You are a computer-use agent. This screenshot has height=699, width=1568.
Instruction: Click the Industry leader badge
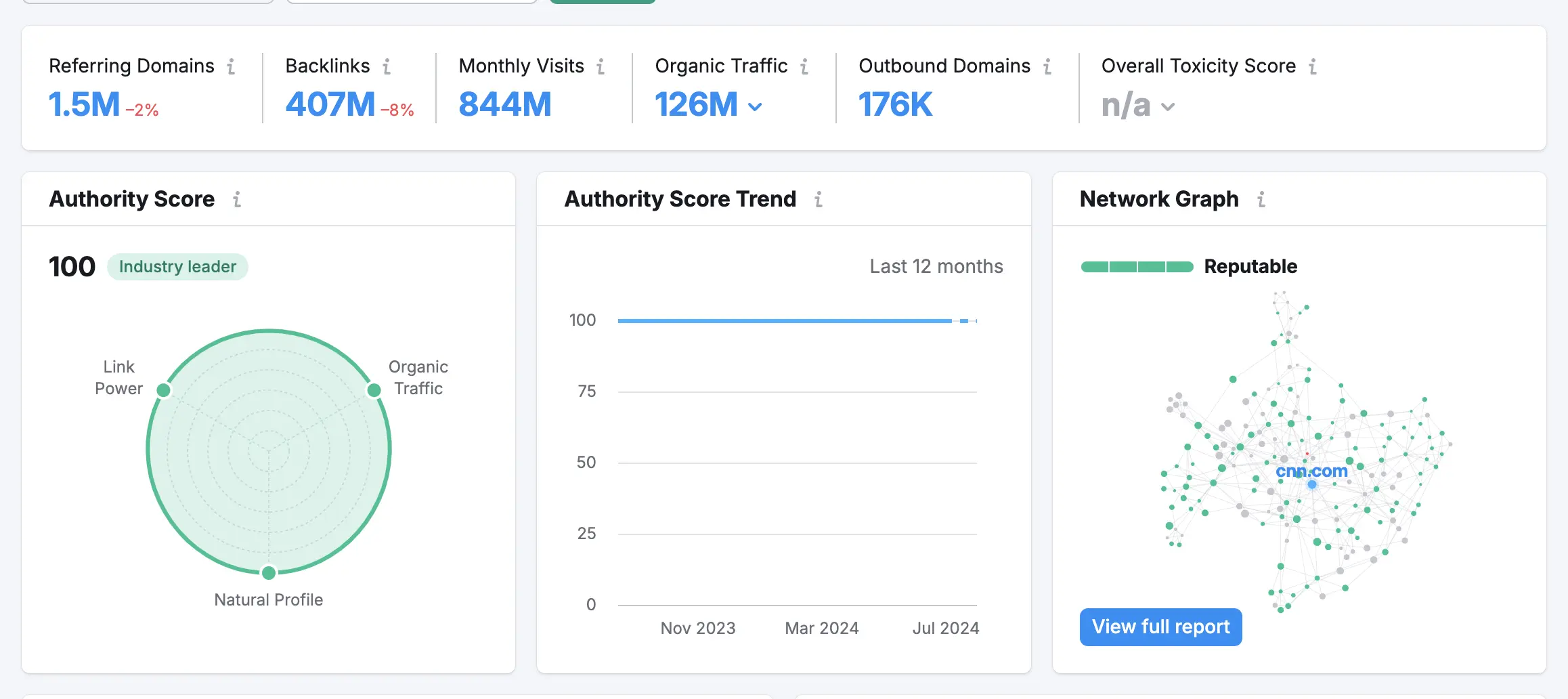(177, 267)
